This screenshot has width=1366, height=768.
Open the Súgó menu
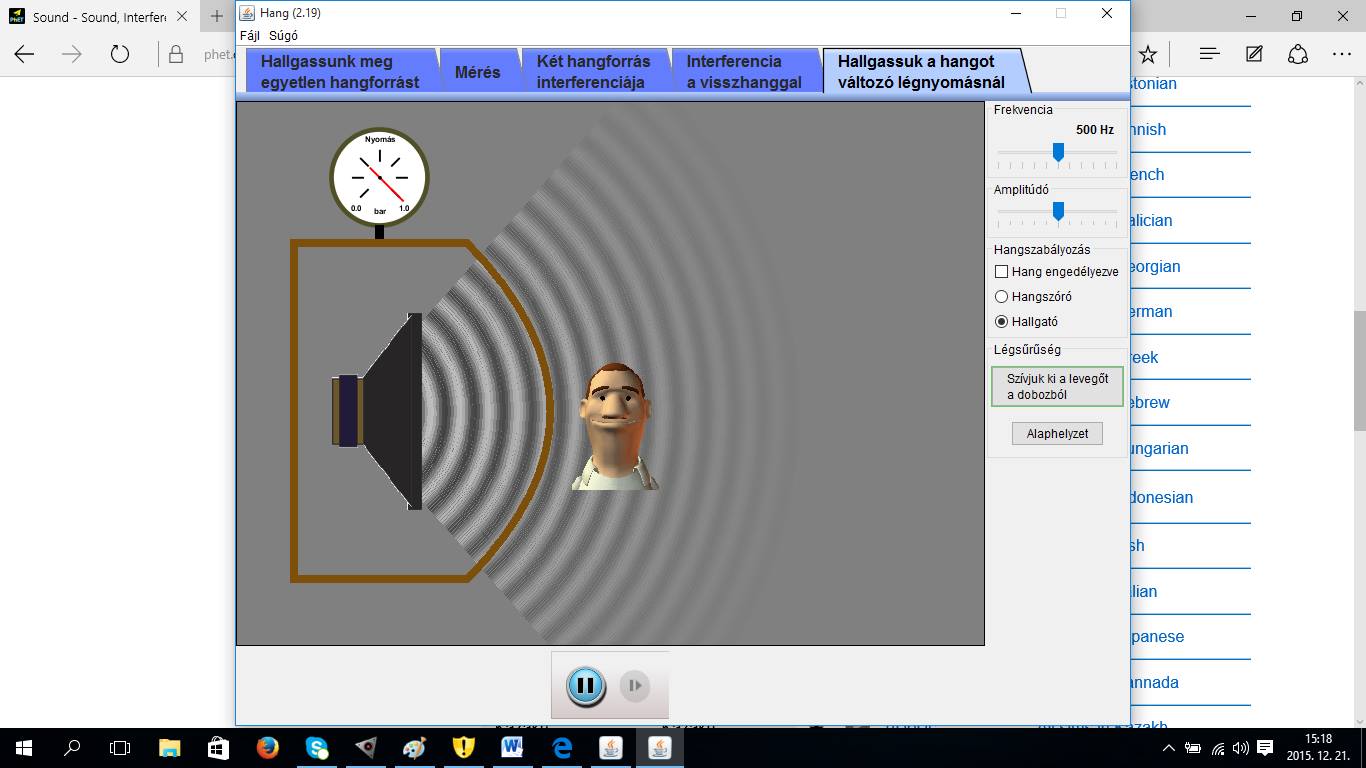pyautogui.click(x=283, y=36)
